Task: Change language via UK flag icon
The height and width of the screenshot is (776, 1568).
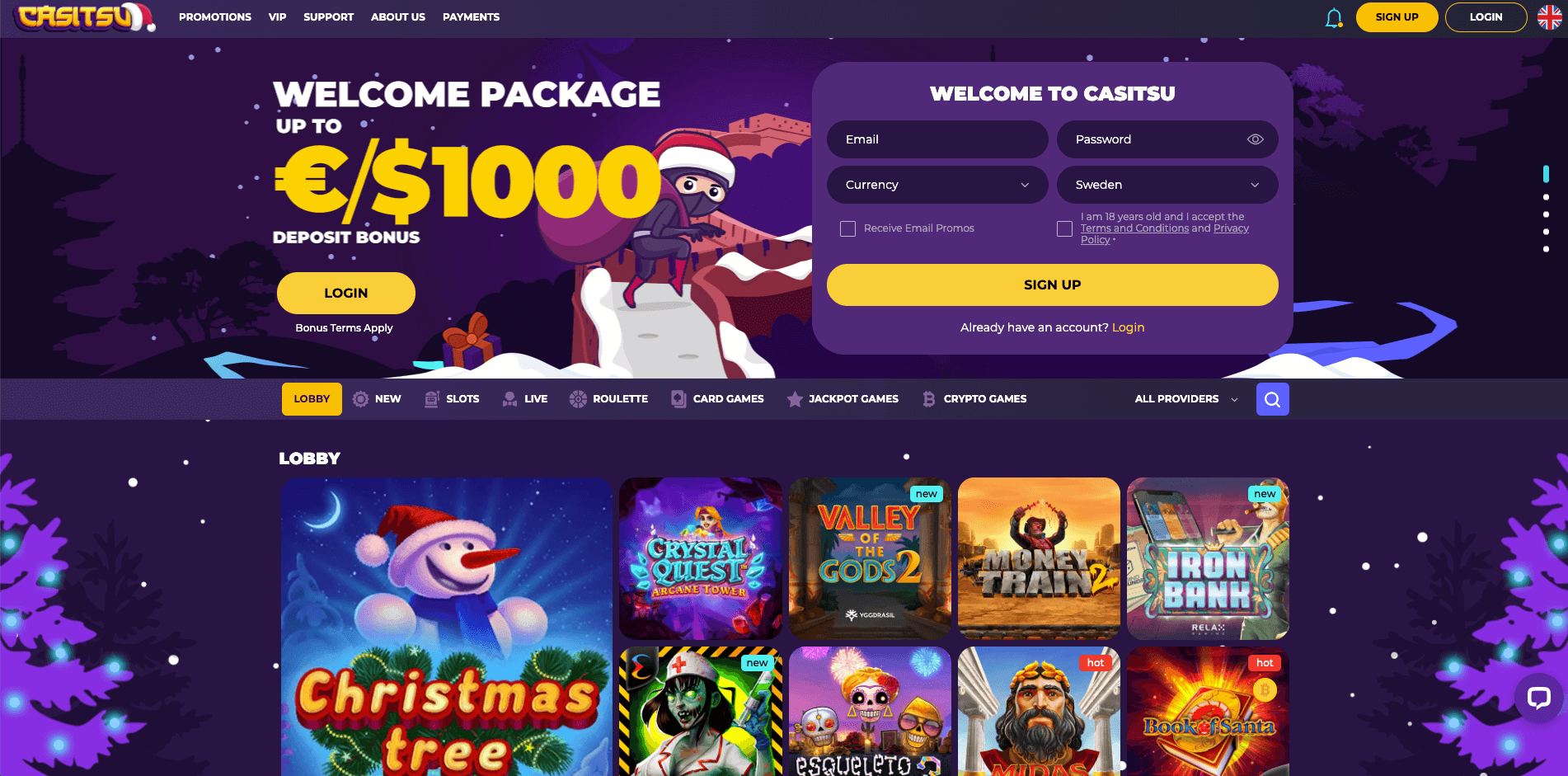Action: (x=1550, y=16)
